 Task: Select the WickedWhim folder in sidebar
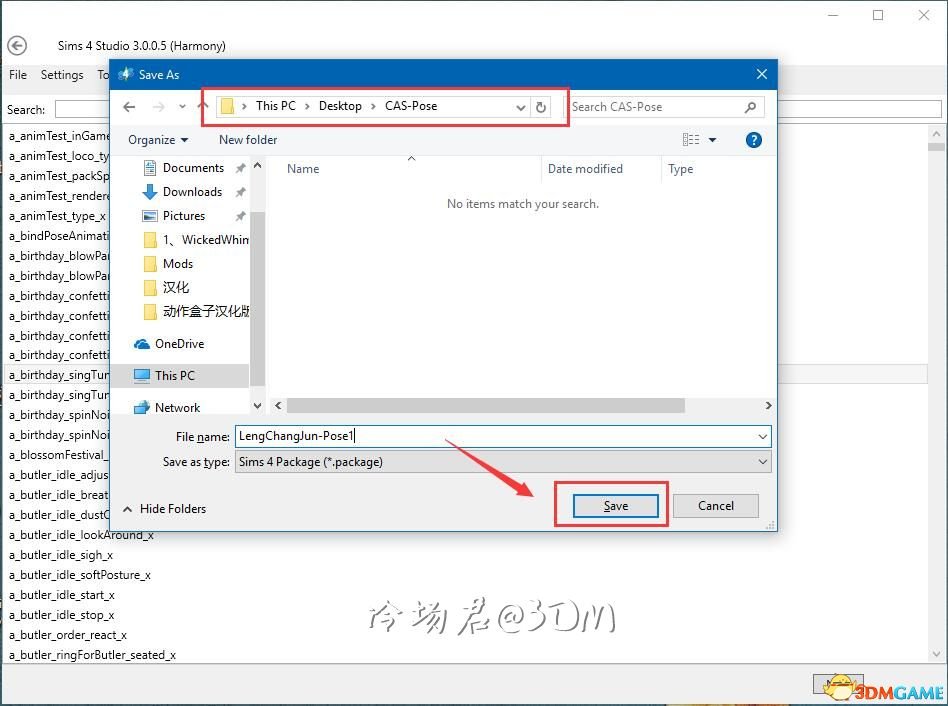tap(196, 240)
